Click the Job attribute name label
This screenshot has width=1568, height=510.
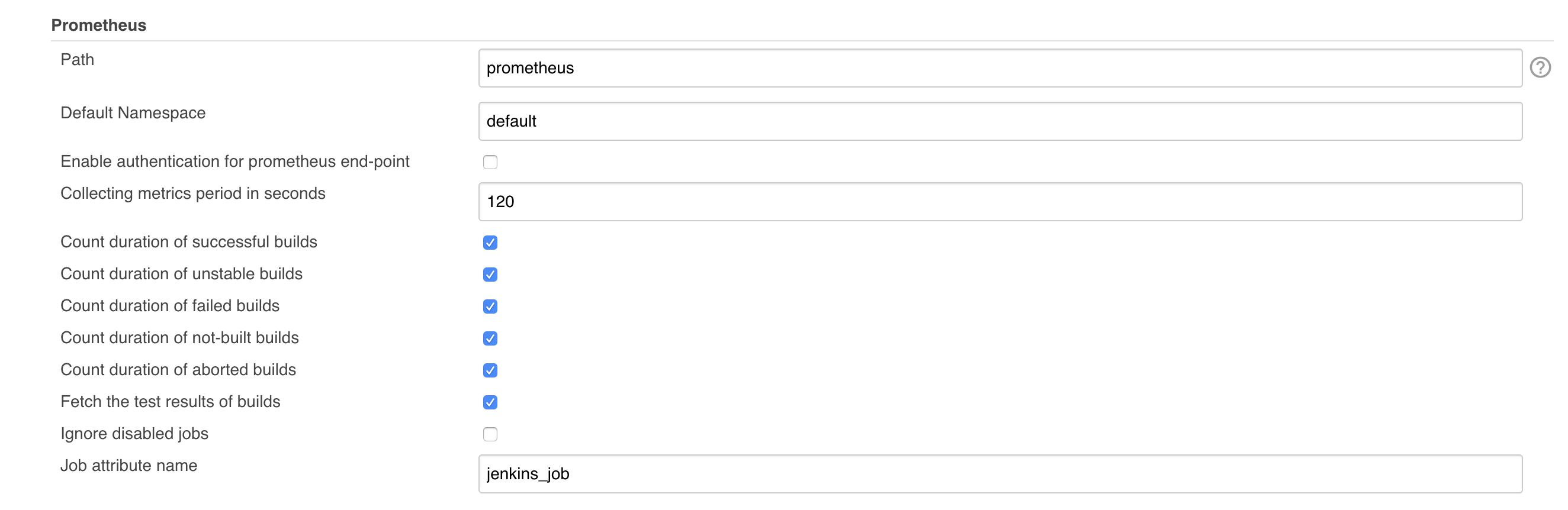pos(129,466)
